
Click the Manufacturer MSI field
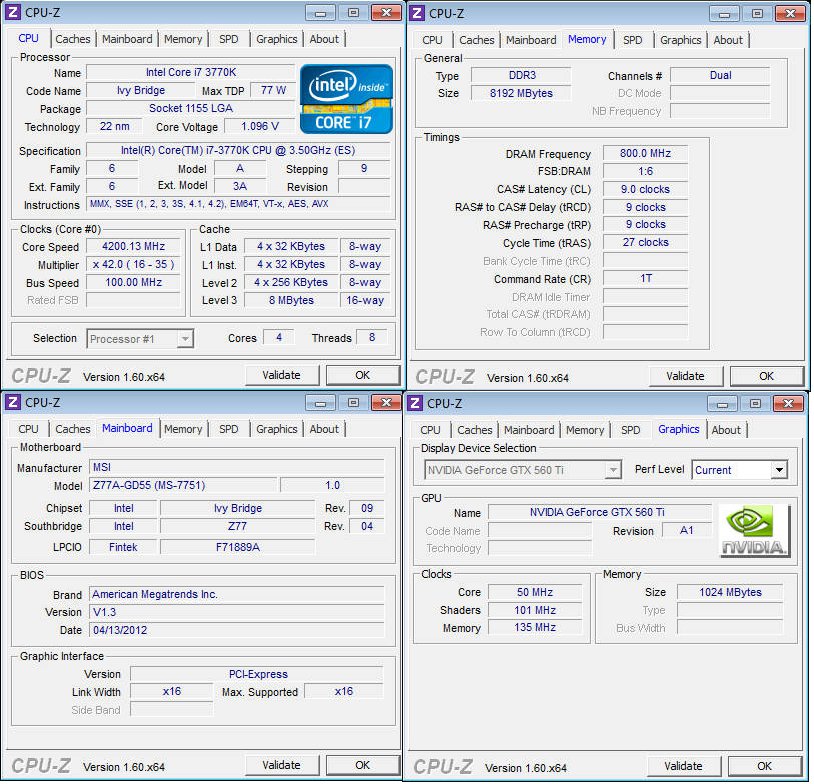click(237, 467)
